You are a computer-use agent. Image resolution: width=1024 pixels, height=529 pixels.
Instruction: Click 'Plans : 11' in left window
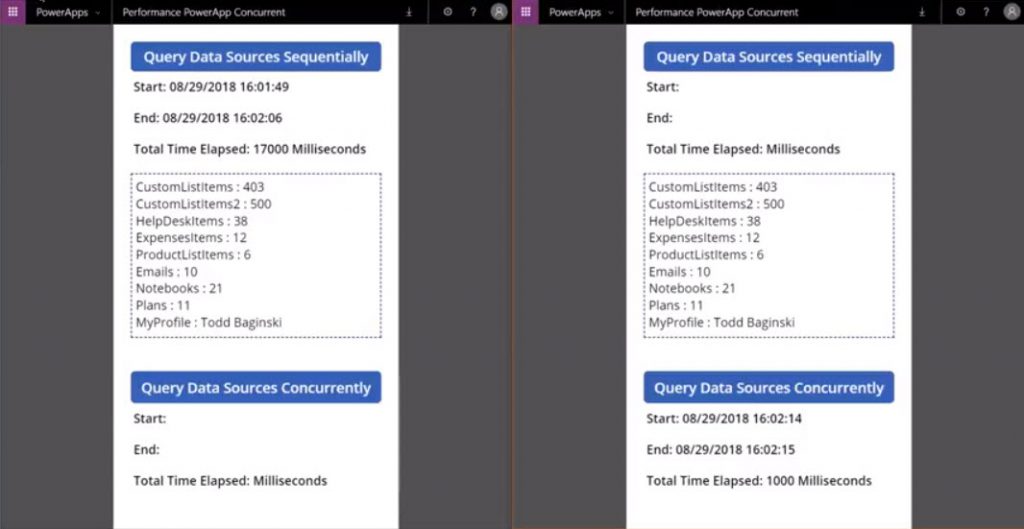[x=163, y=305]
